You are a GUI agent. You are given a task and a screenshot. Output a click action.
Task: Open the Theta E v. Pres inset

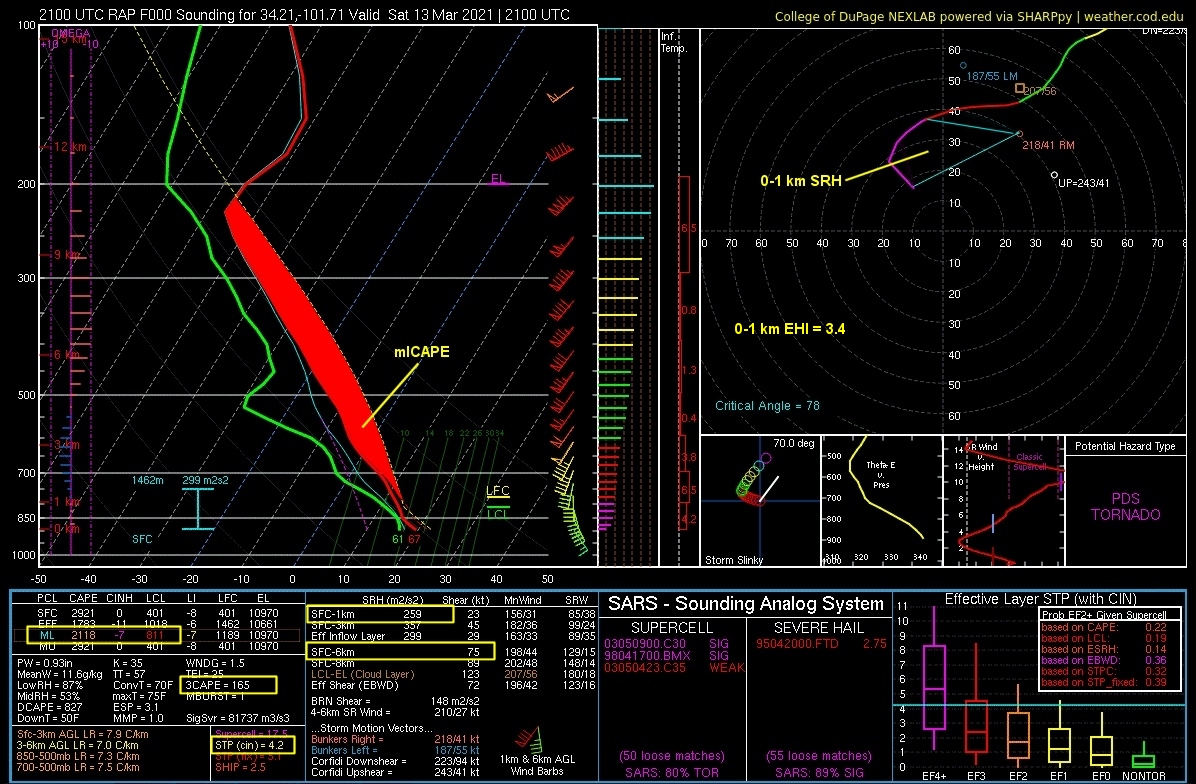[x=881, y=500]
